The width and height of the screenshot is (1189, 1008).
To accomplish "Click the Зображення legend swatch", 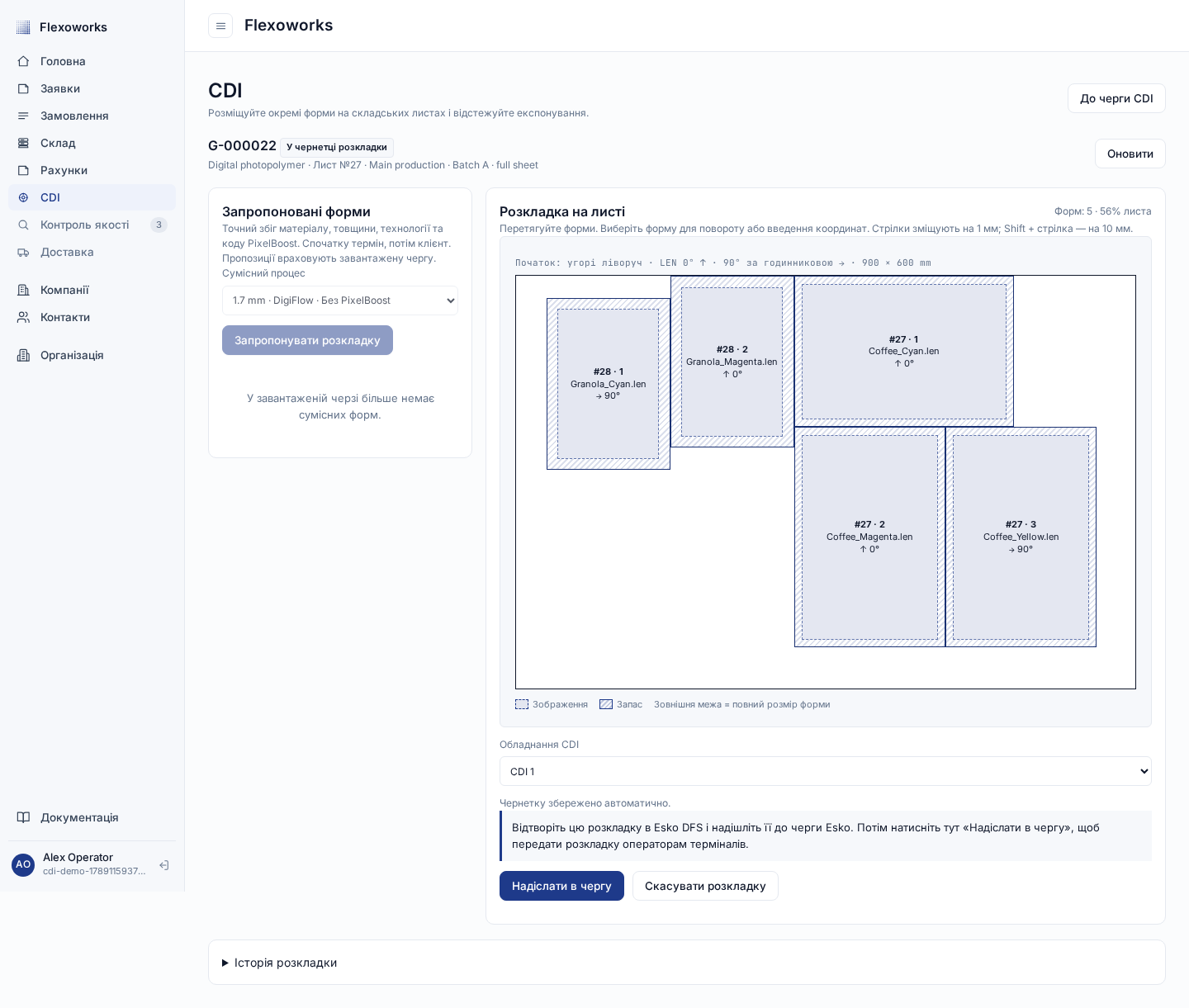I will point(522,704).
